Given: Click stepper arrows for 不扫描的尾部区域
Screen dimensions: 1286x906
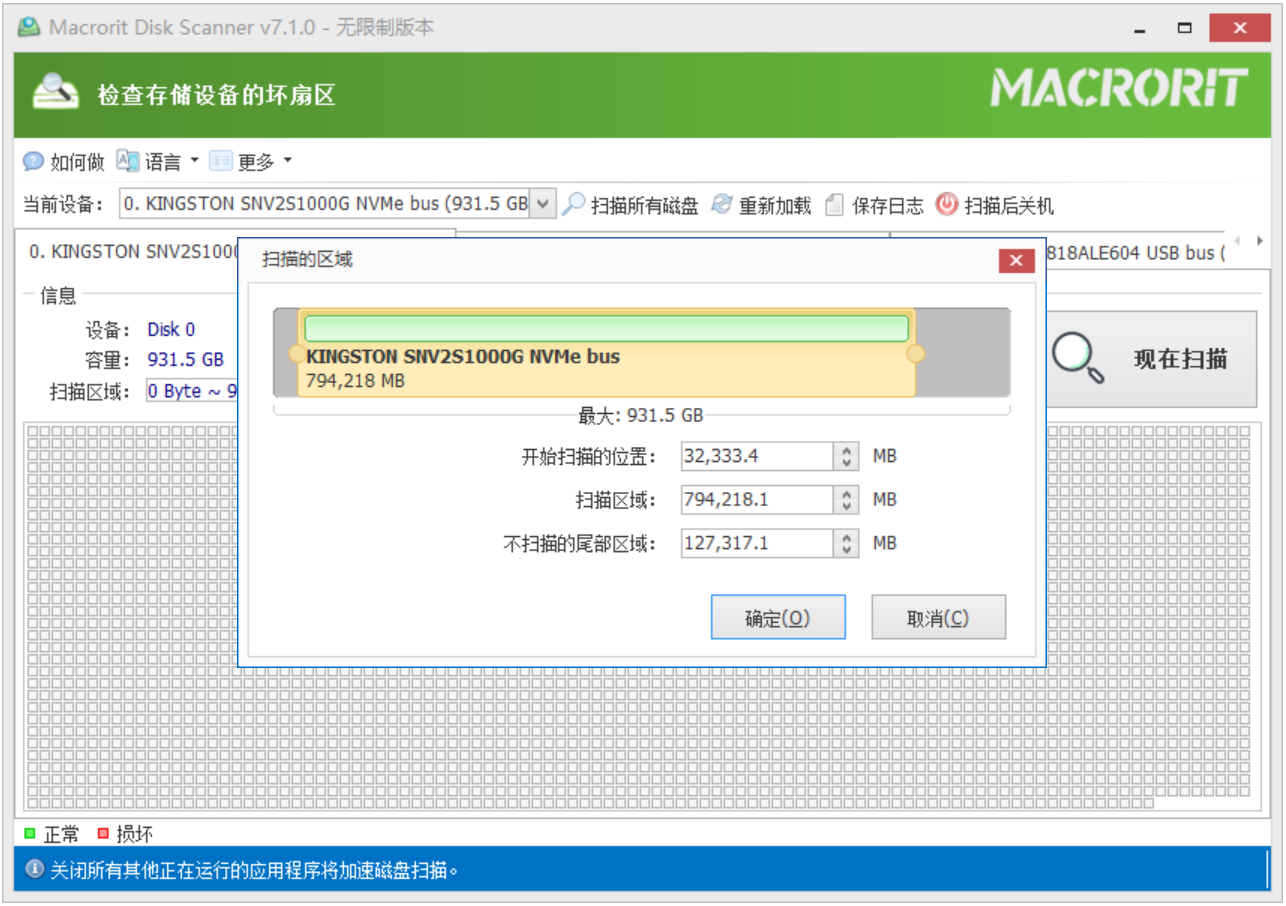Looking at the screenshot, I should 847,543.
